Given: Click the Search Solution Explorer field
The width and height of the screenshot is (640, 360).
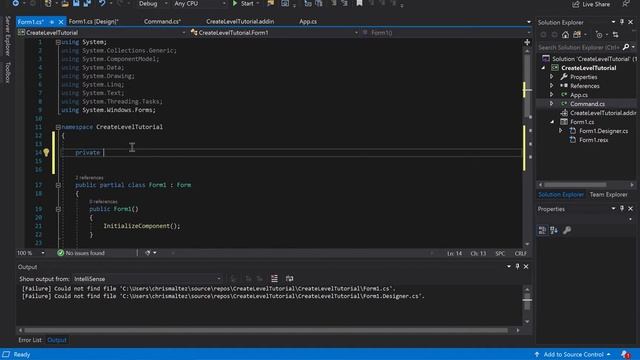Looking at the screenshot, I should pos(580,47).
